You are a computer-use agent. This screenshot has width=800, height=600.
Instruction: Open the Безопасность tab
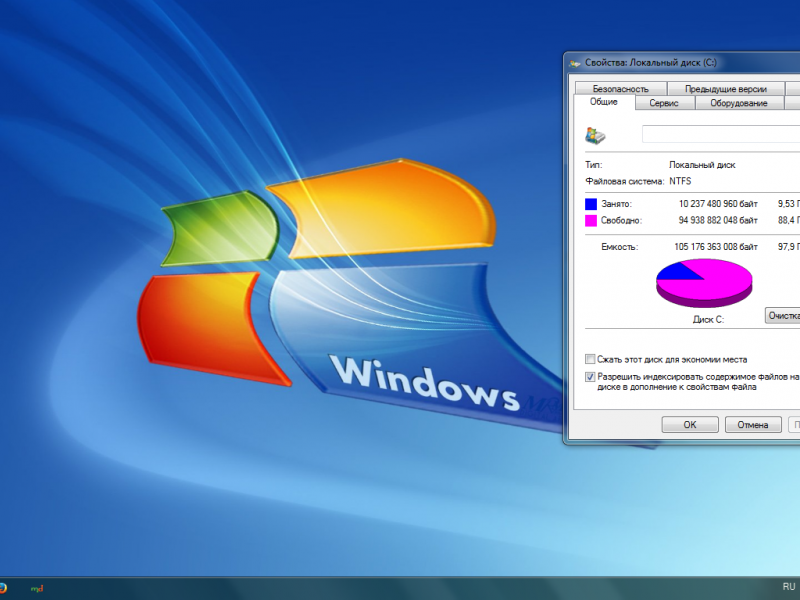point(620,89)
